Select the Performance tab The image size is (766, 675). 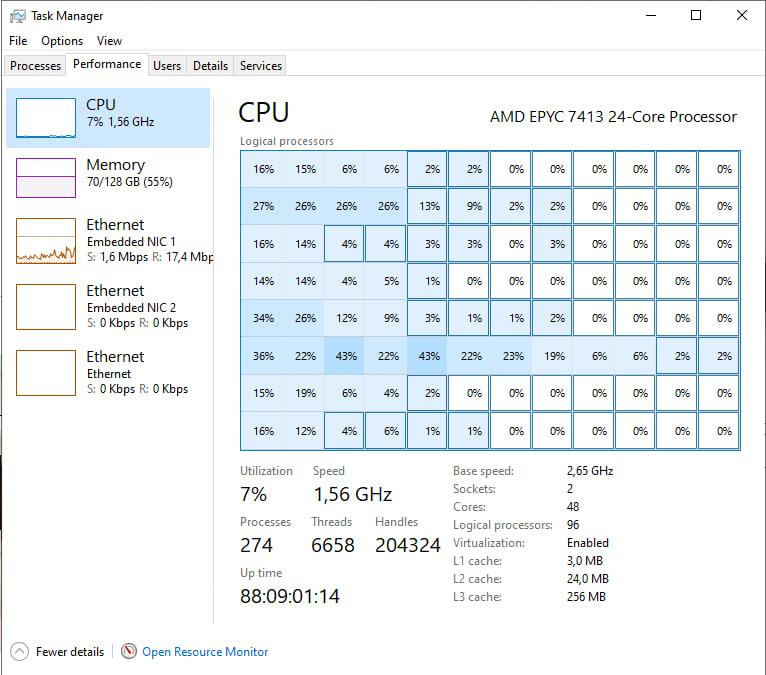pos(107,64)
